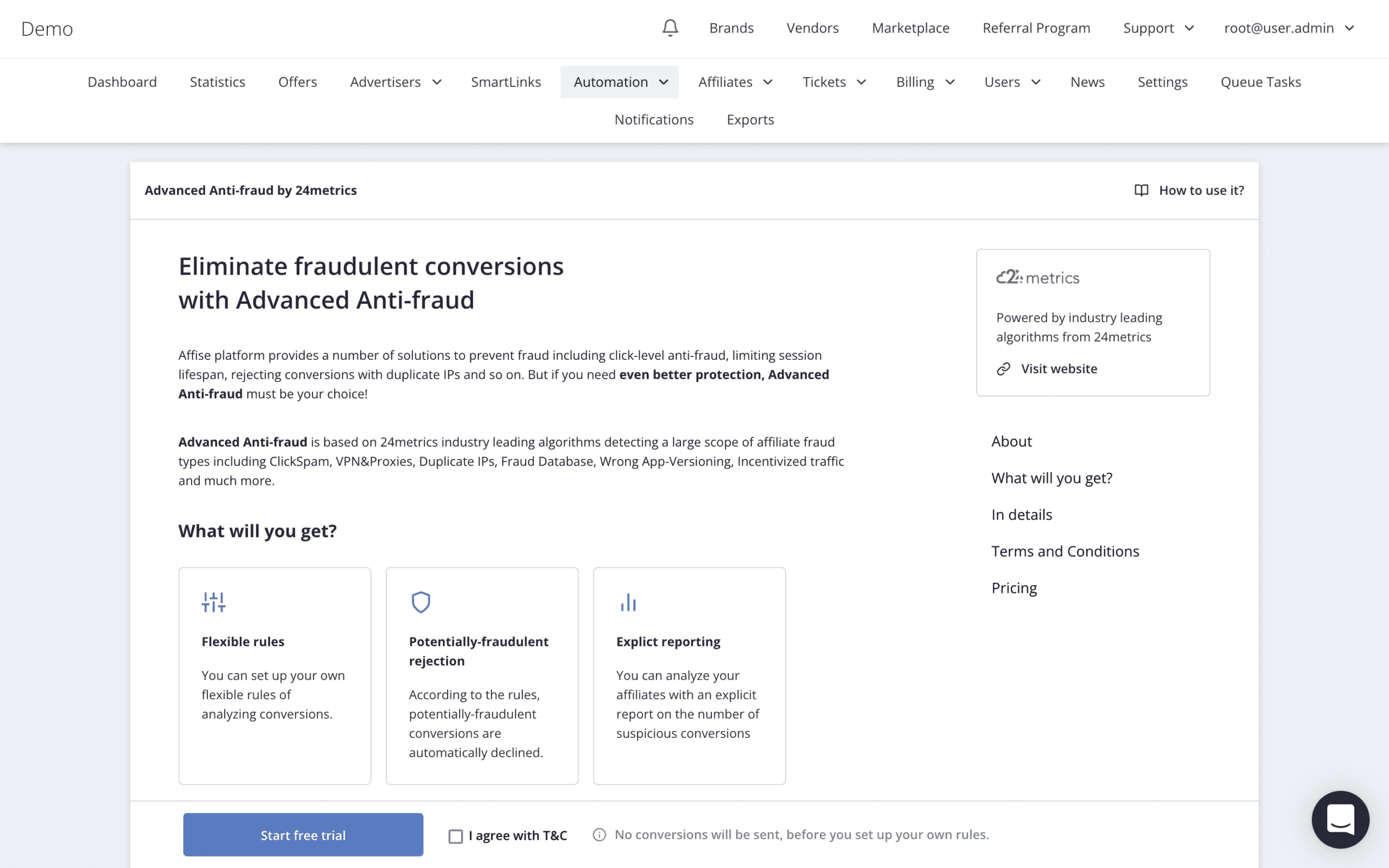Image resolution: width=1389 pixels, height=868 pixels.
Task: Click the shield icon for fraudulent rejection
Action: tap(420, 601)
